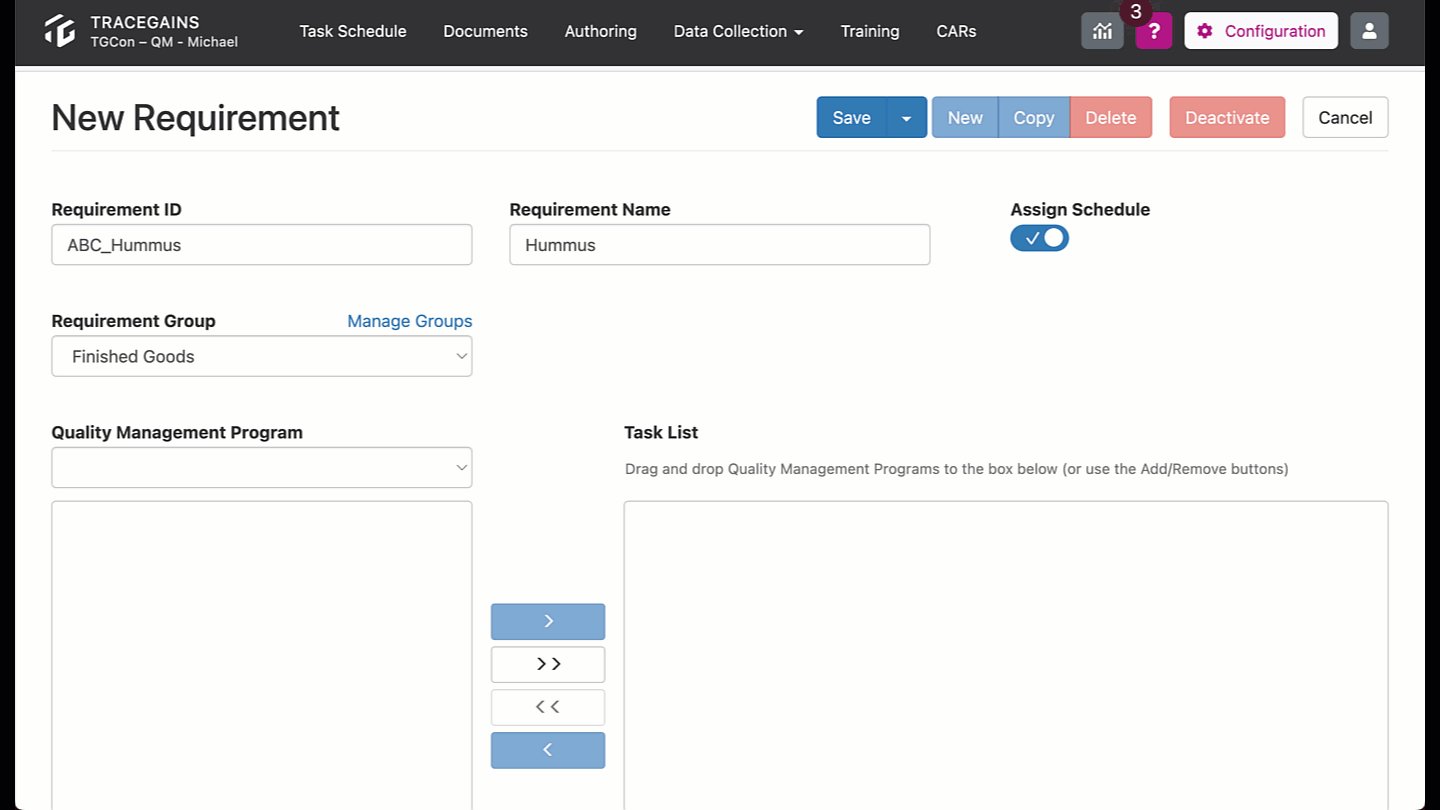Open the user profile icon
Viewport: 1440px width, 810px height.
(1369, 31)
